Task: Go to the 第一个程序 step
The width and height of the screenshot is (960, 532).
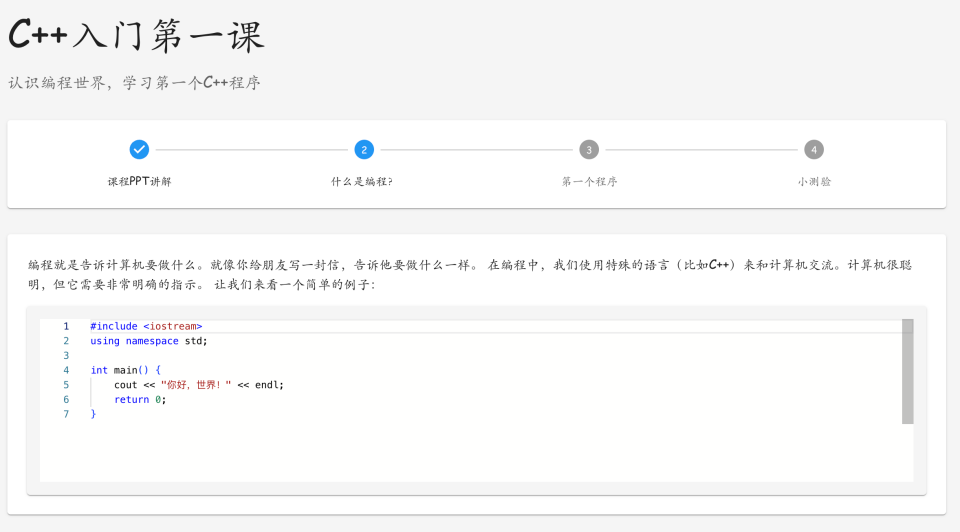Action: point(590,181)
